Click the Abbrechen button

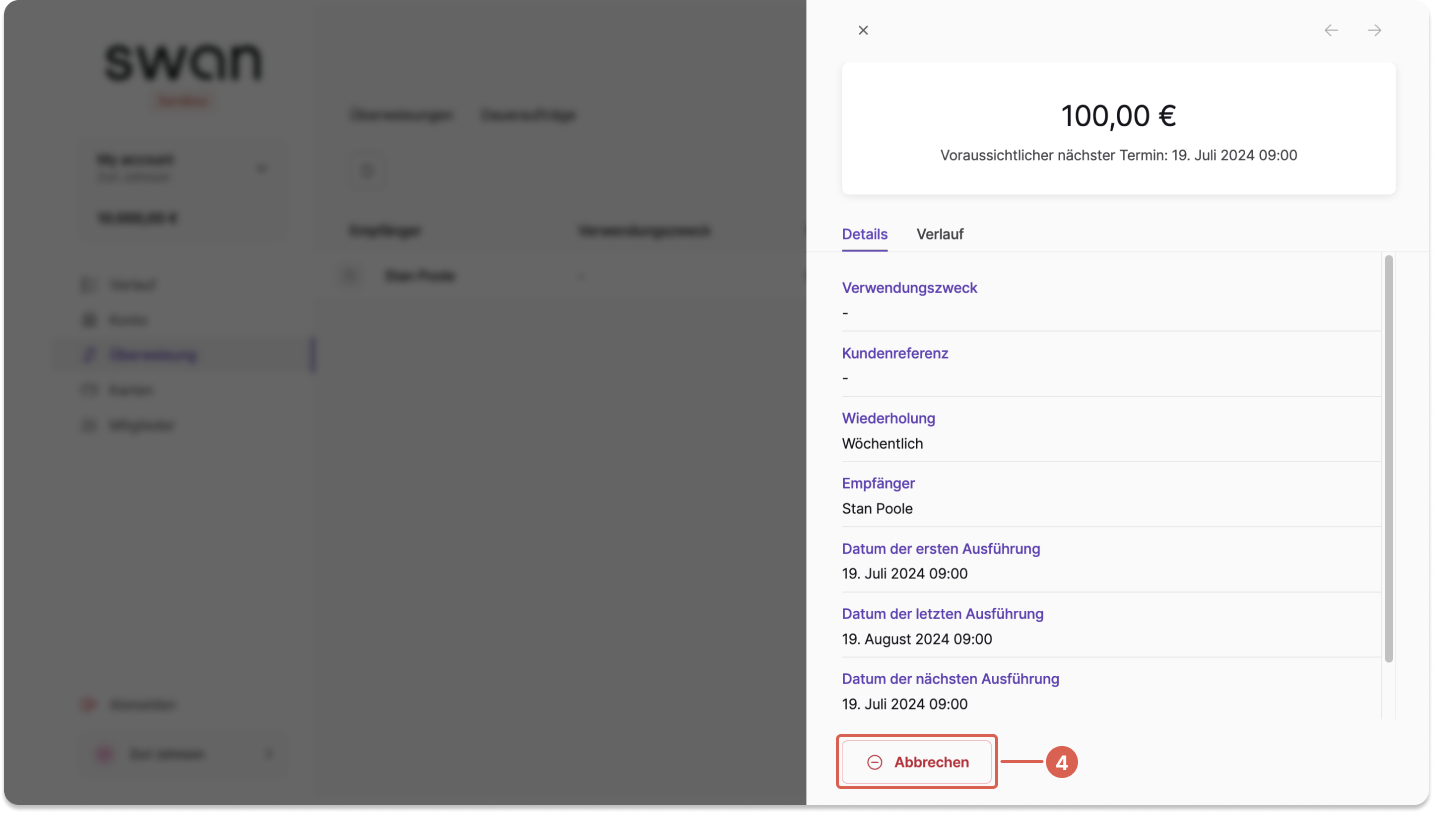[917, 762]
